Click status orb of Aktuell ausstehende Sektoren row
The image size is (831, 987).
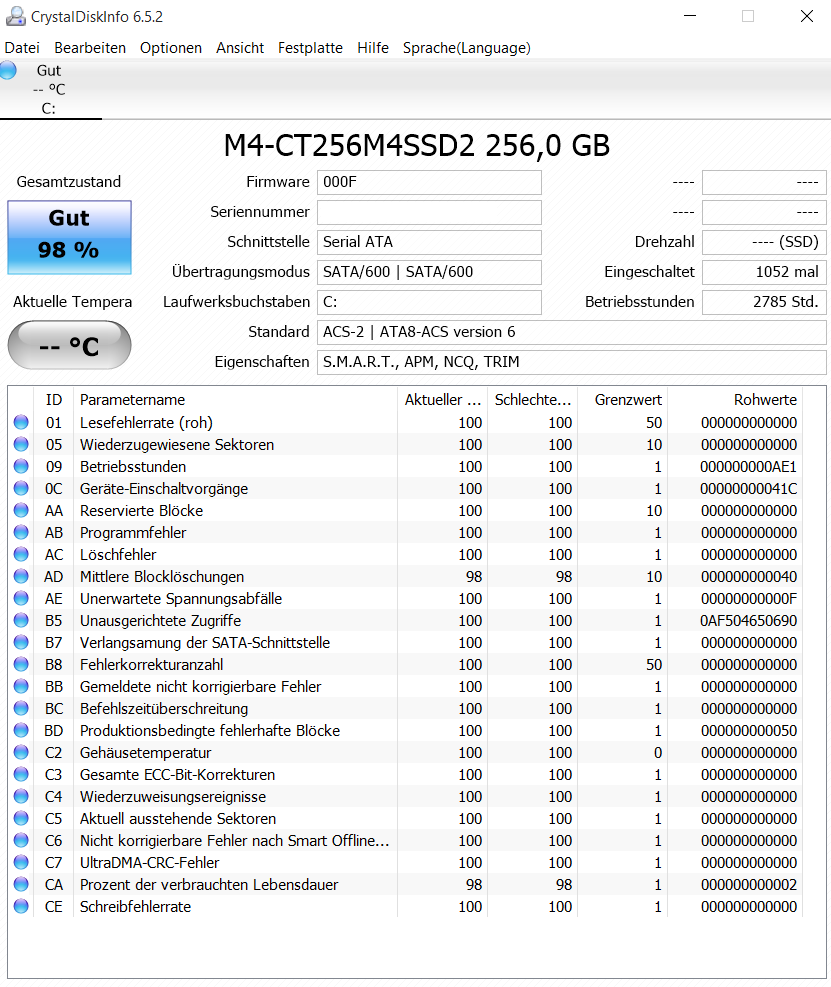pos(21,818)
